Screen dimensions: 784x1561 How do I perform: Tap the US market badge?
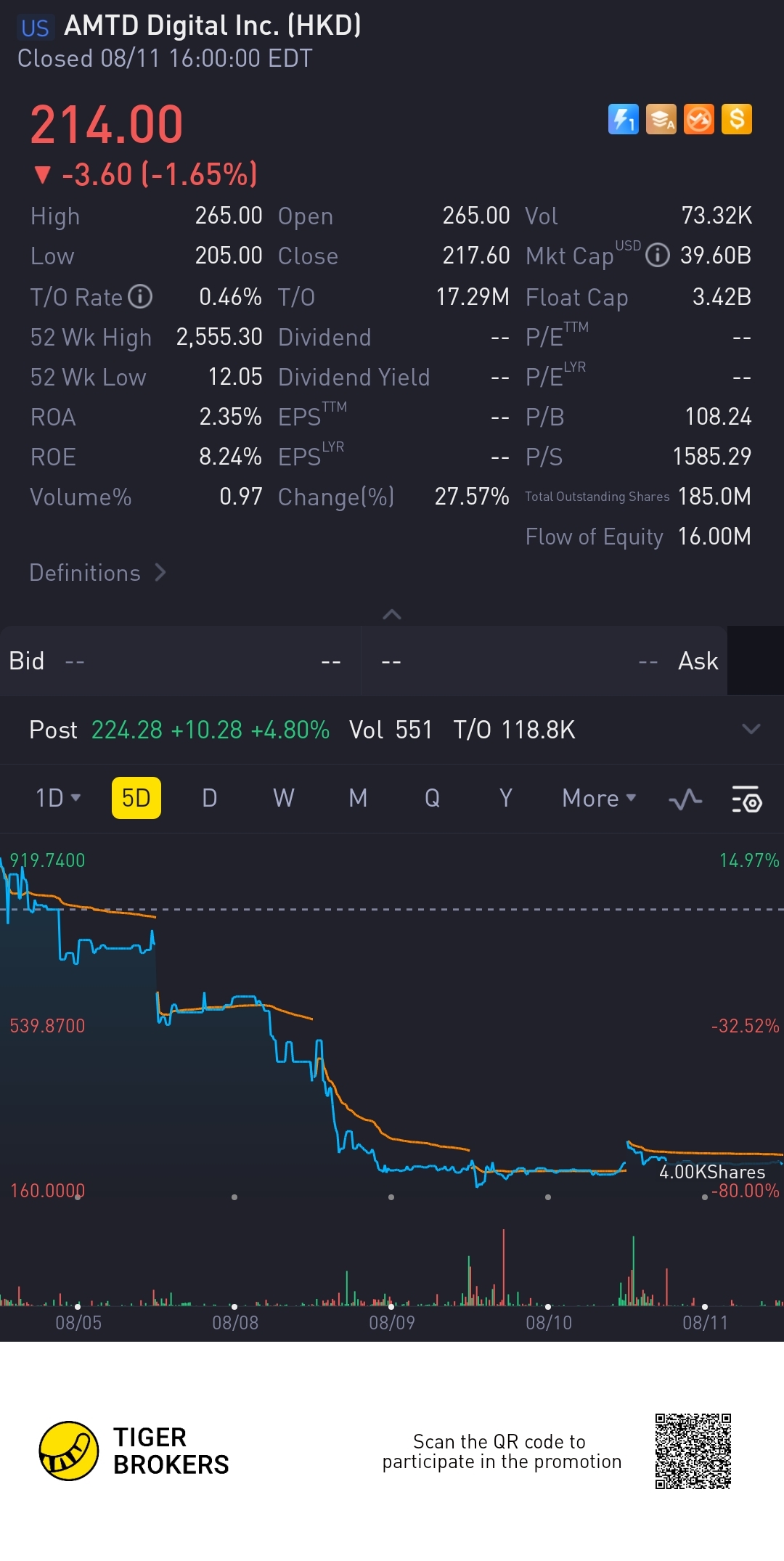coord(35,28)
